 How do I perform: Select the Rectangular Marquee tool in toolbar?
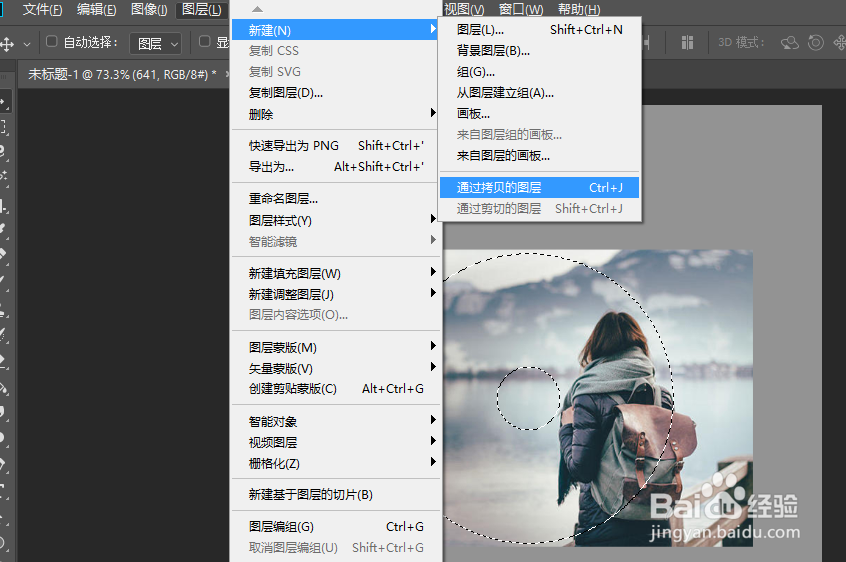point(4,127)
